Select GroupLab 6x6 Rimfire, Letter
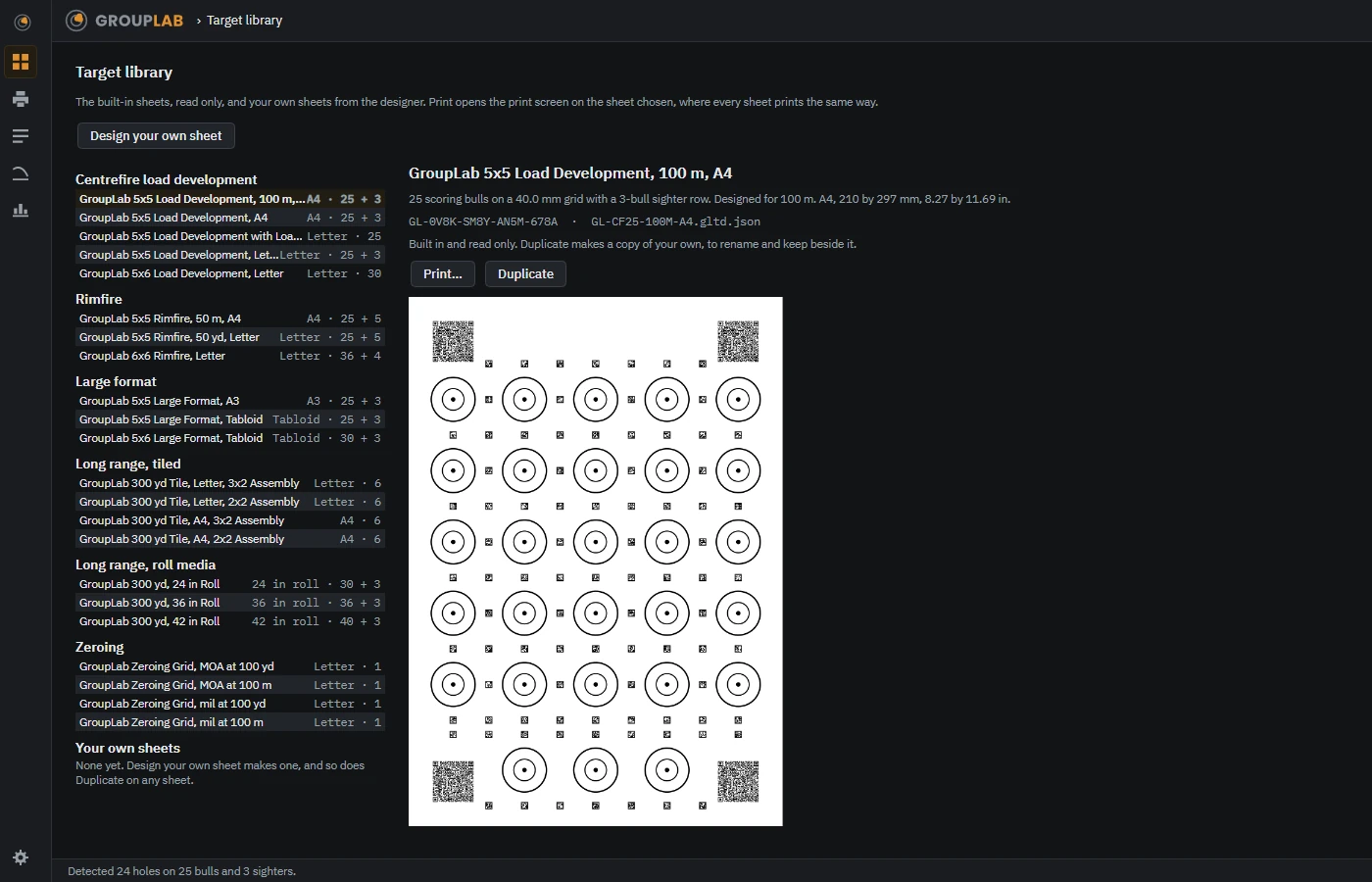Screen dimensions: 1372x882 point(230,356)
